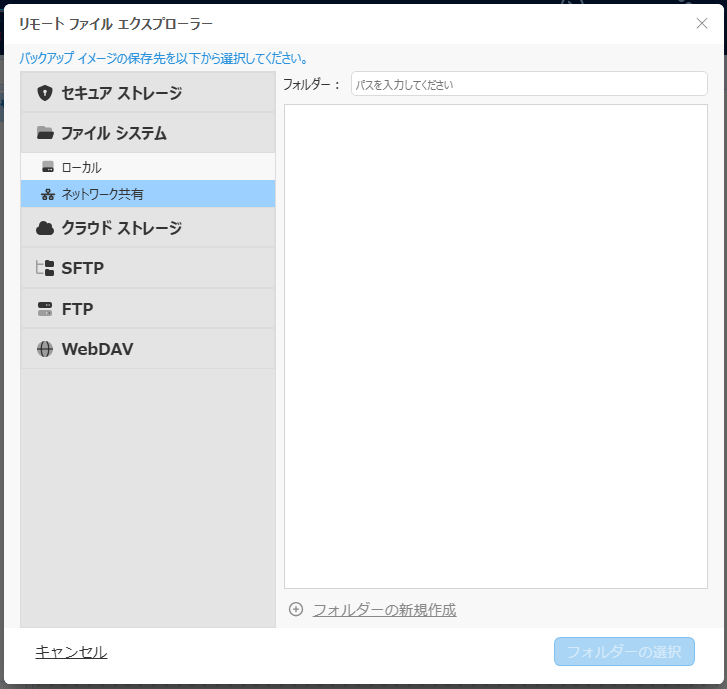727x689 pixels.
Task: Focus the フォルダー path input field
Action: click(x=529, y=84)
